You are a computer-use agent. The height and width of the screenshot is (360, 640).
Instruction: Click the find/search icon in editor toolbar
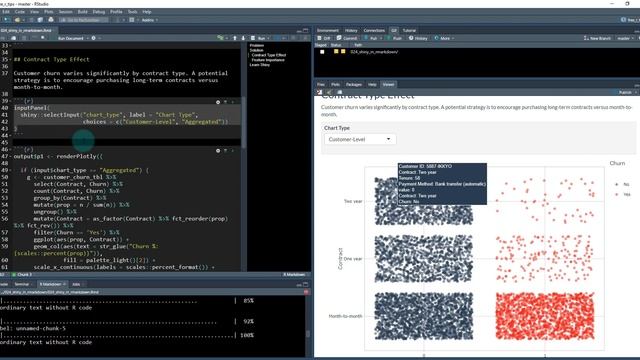(42, 38)
